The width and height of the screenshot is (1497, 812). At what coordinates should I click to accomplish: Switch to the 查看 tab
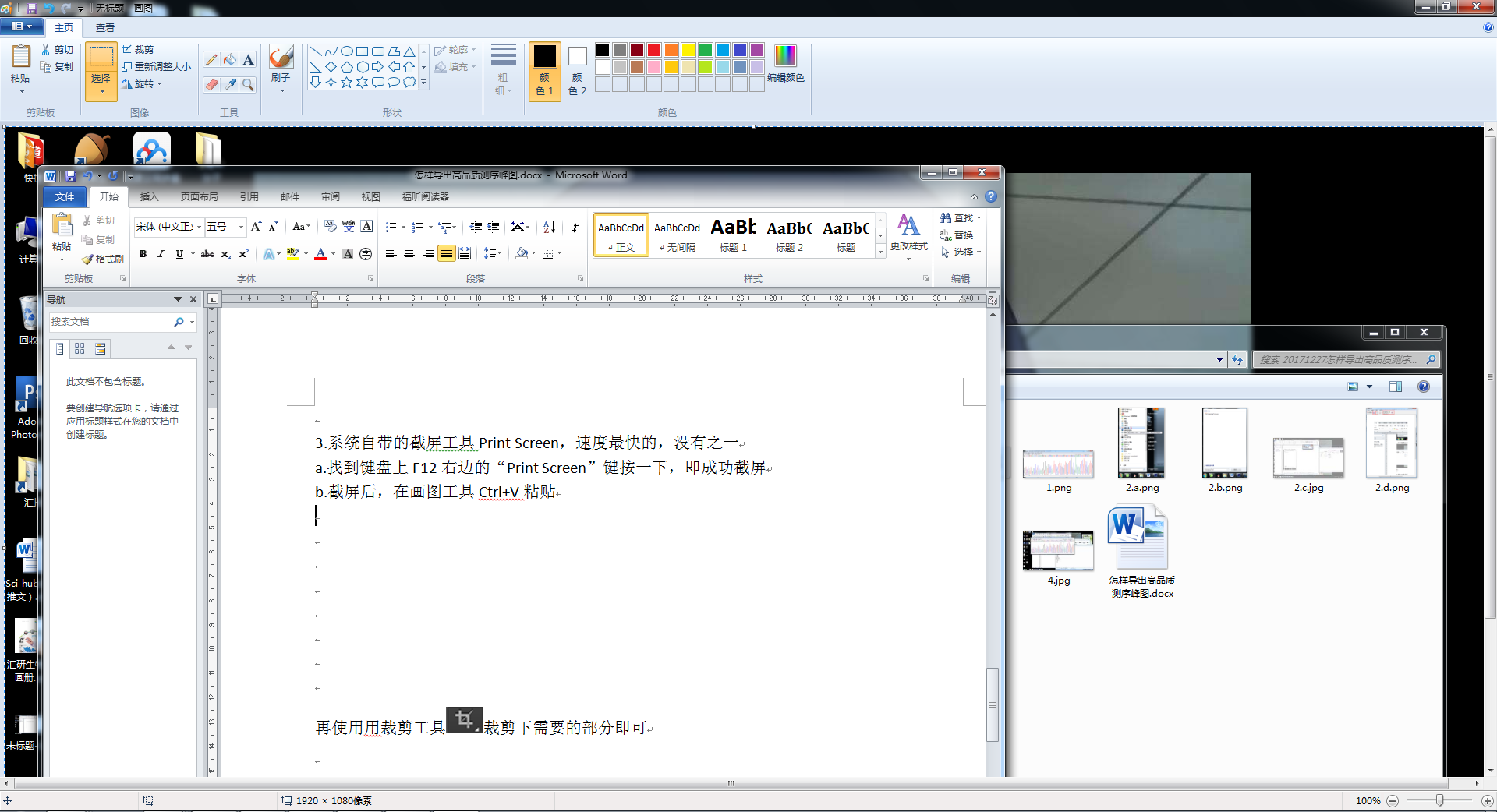pyautogui.click(x=105, y=27)
